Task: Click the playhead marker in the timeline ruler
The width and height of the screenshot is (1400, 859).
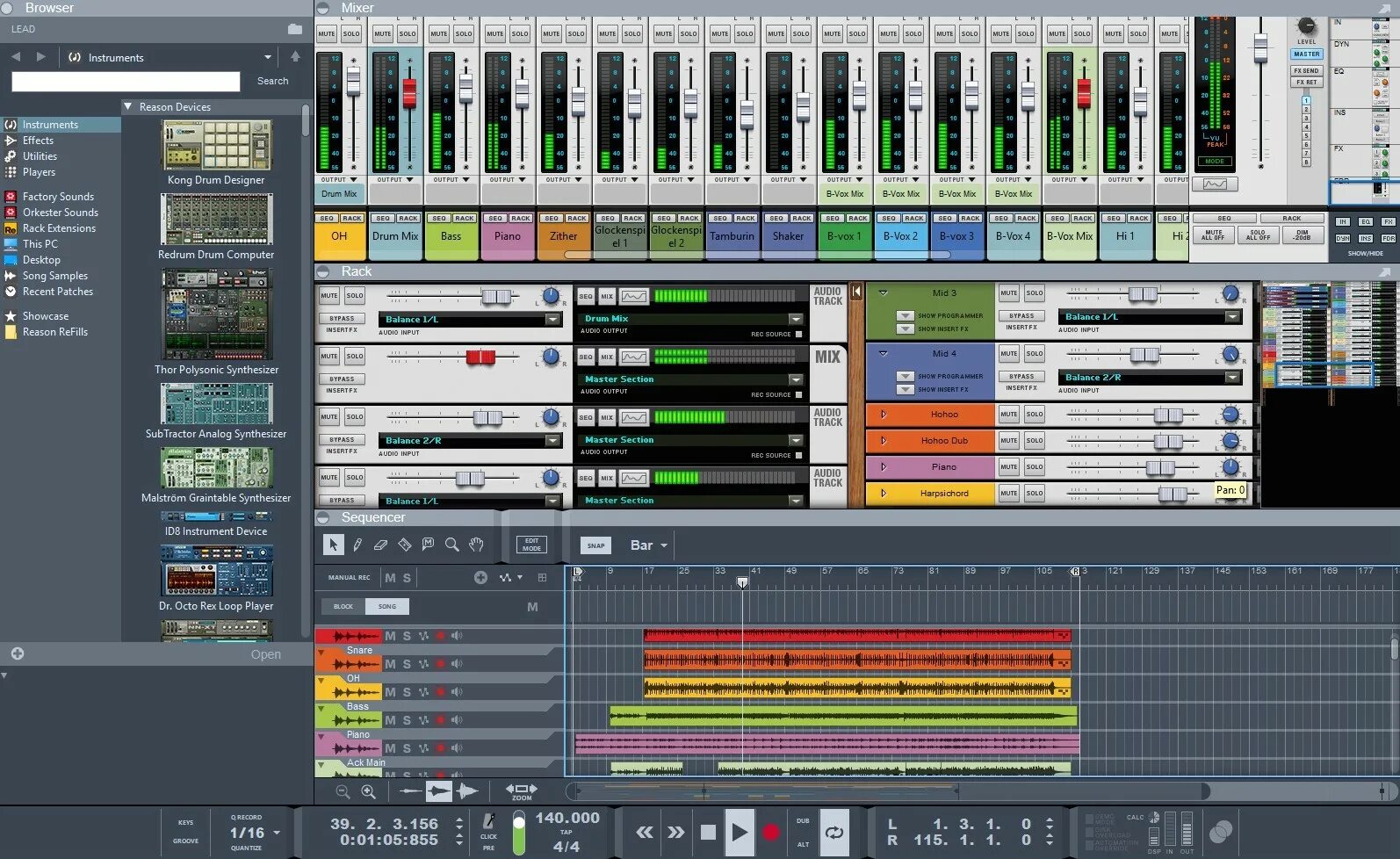Action: (742, 582)
